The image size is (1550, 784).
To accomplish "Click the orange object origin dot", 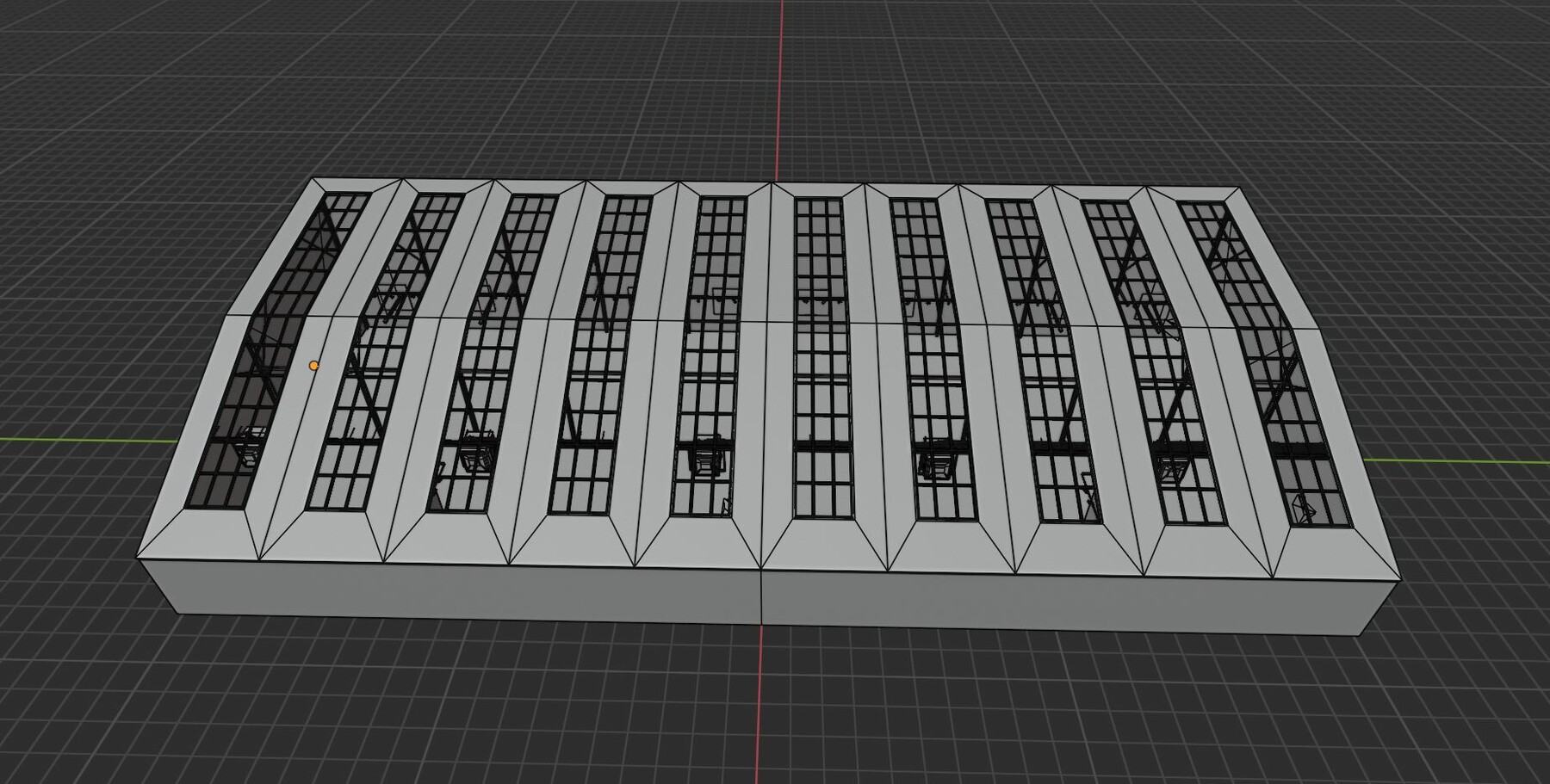I will (314, 366).
